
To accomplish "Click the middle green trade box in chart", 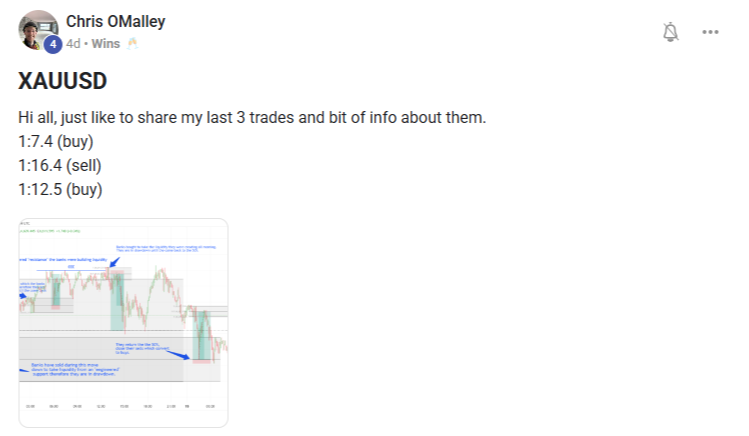I will pyautogui.click(x=119, y=300).
